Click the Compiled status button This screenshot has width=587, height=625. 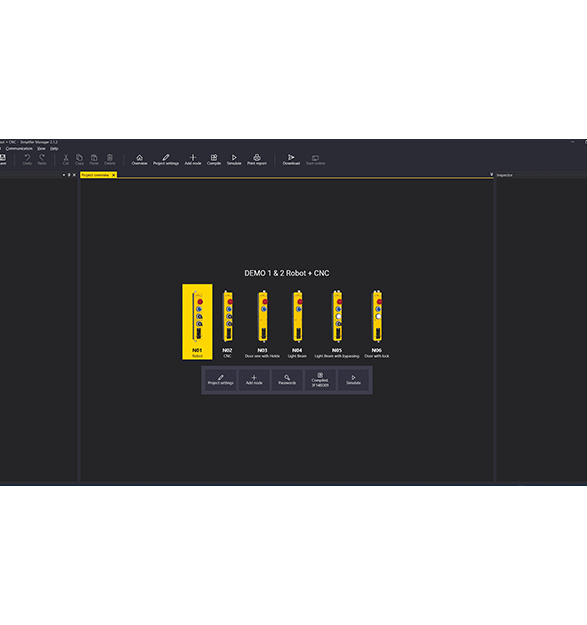(x=320, y=380)
